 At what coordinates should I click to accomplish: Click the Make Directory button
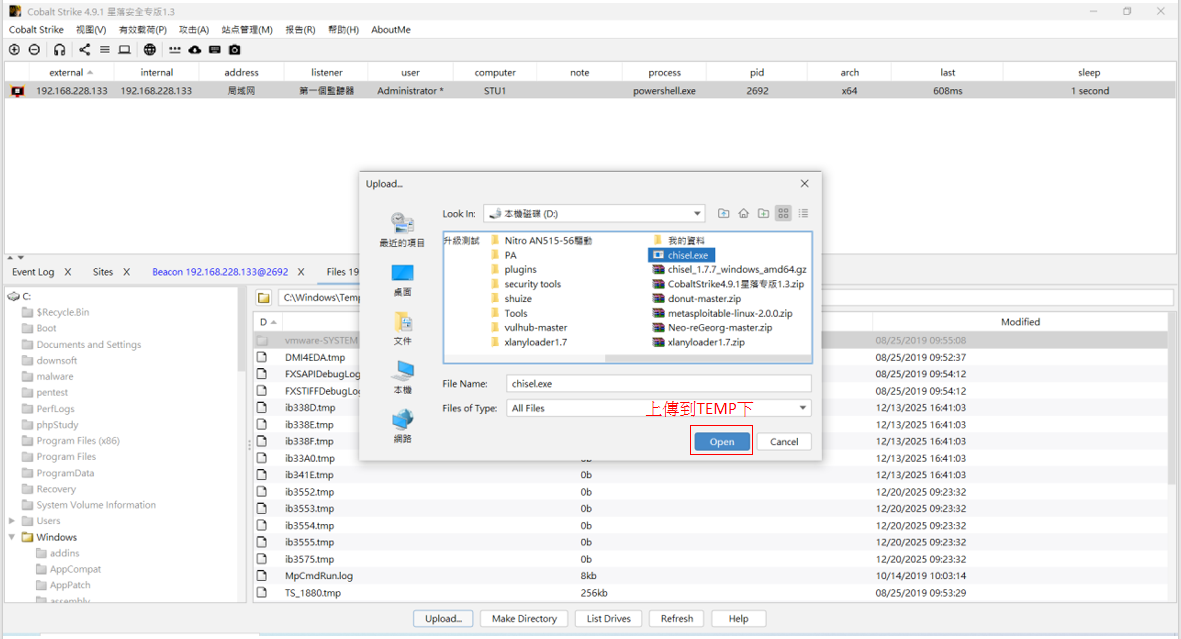point(524,619)
